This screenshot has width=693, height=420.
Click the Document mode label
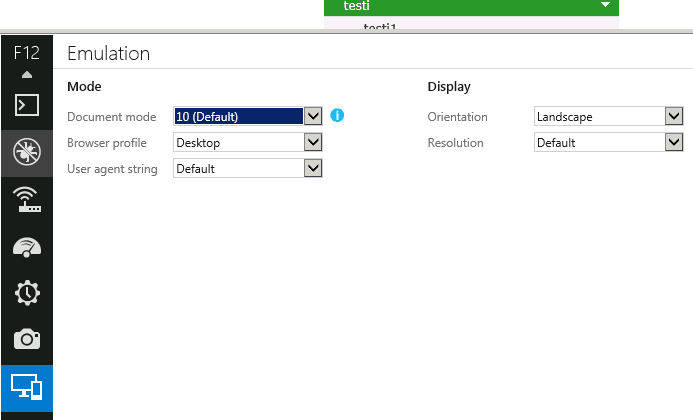click(111, 117)
